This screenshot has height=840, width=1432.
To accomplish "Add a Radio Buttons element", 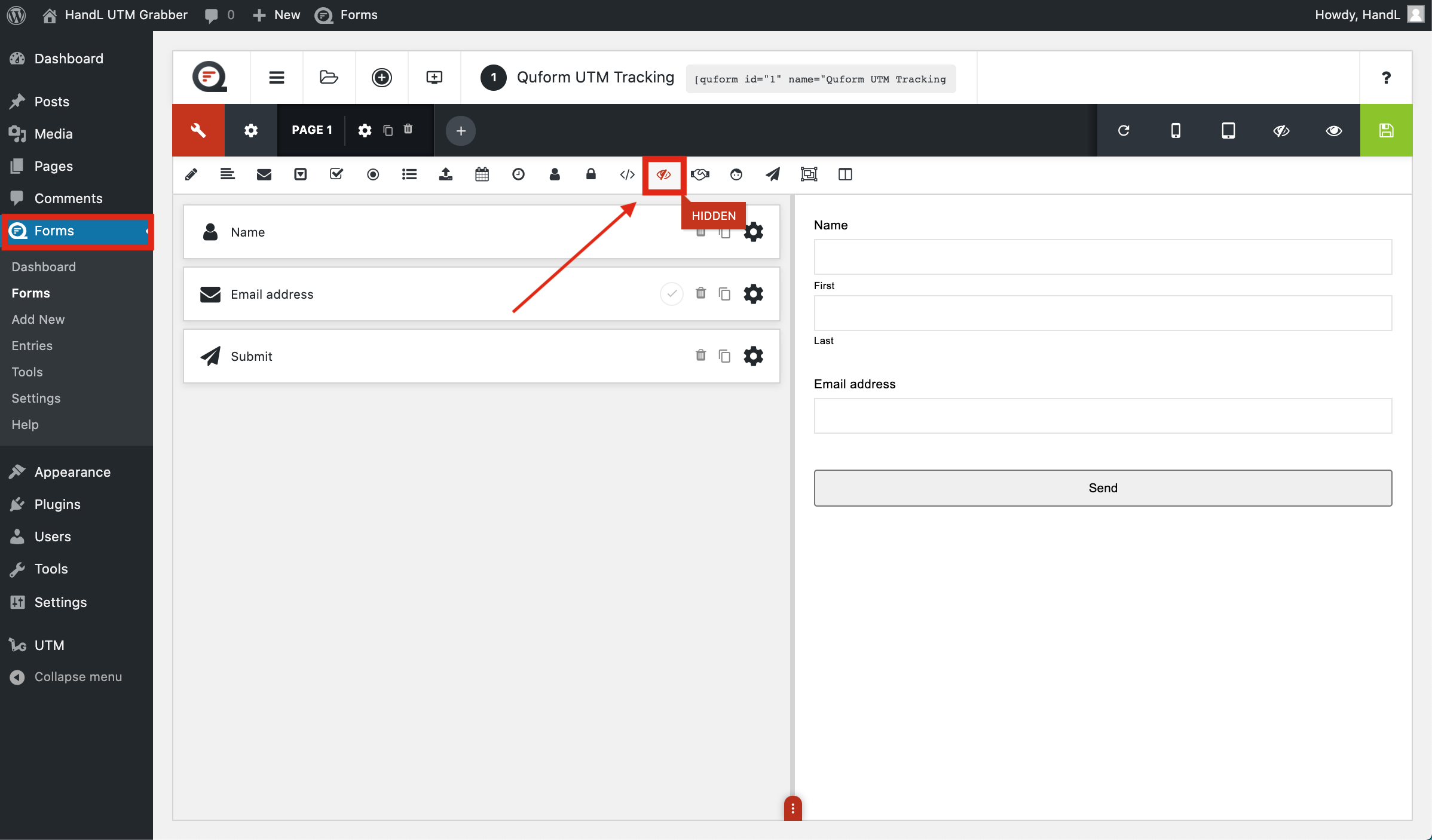I will (x=373, y=174).
